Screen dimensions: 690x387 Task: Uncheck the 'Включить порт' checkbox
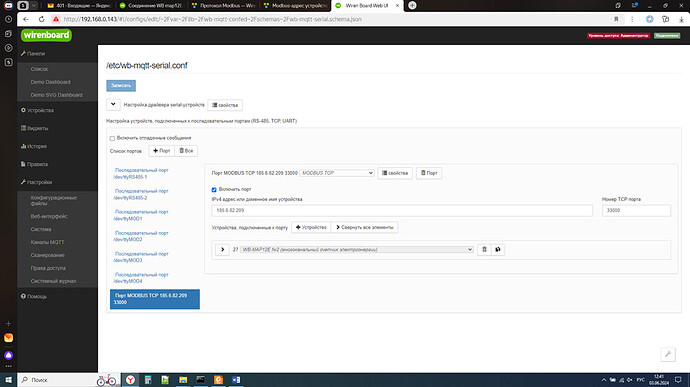(214, 190)
